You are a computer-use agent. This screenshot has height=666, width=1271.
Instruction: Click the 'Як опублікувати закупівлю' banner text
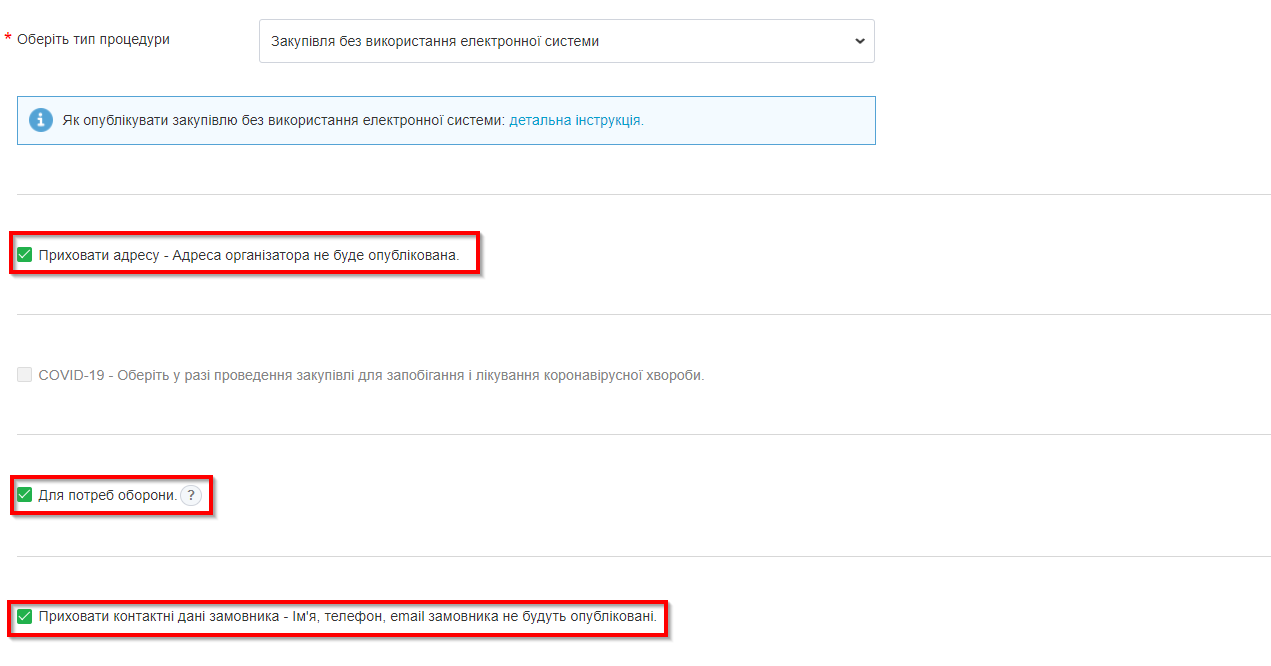pyautogui.click(x=284, y=120)
